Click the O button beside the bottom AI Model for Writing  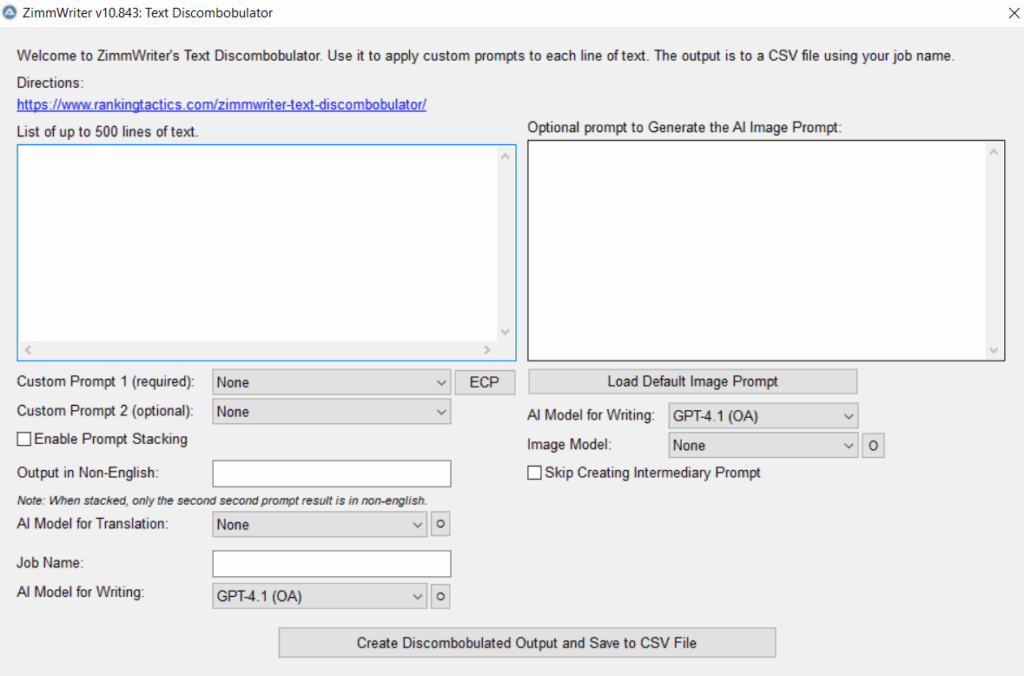coord(440,596)
